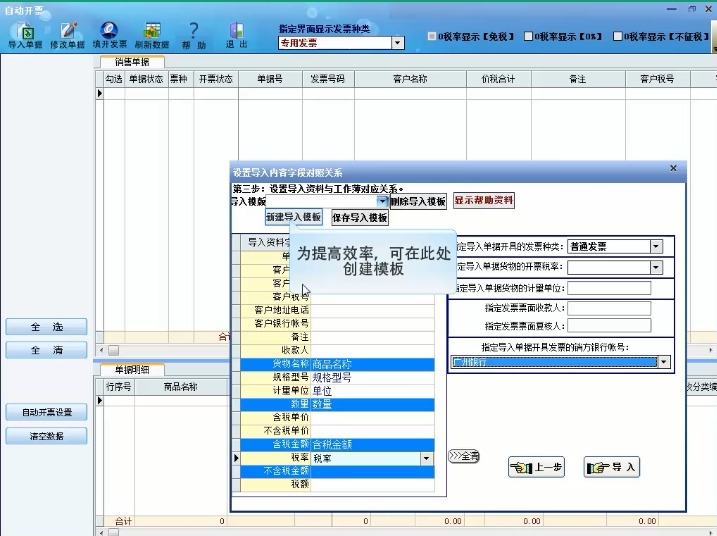
Task: Click the 填开发票 issue invoice icon
Action: (x=109, y=35)
